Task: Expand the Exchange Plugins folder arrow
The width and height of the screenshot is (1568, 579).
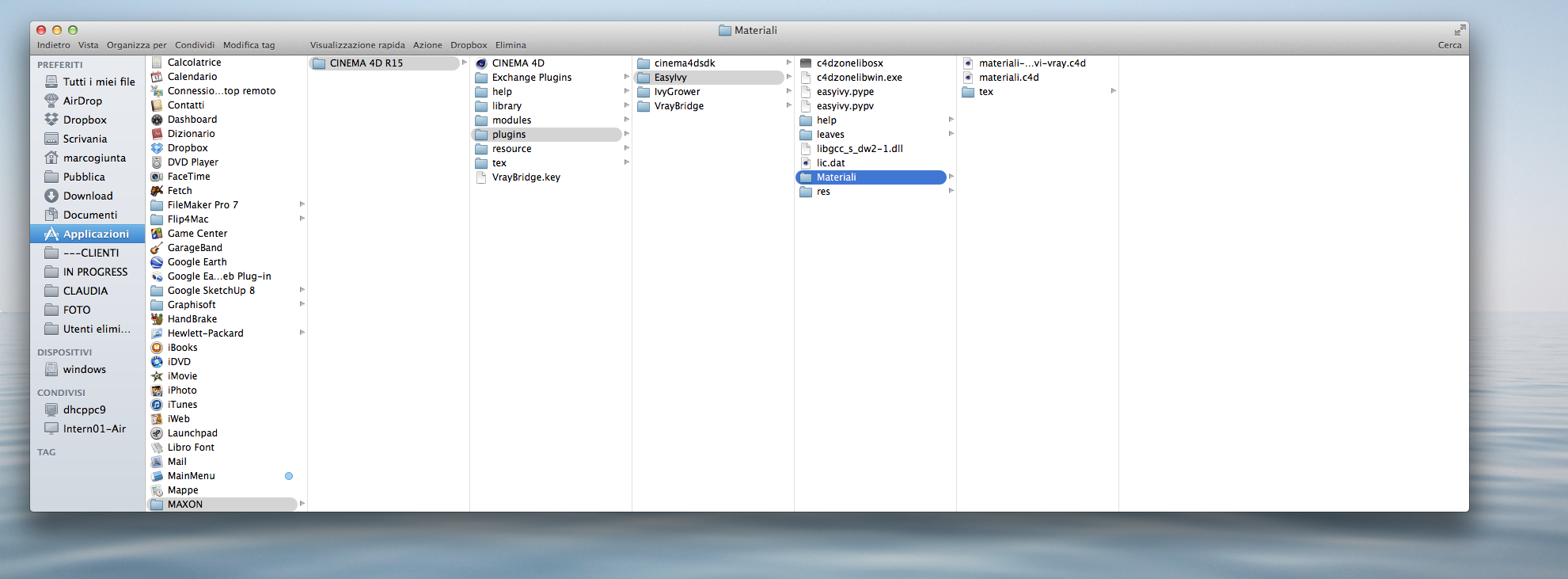Action: pos(627,77)
